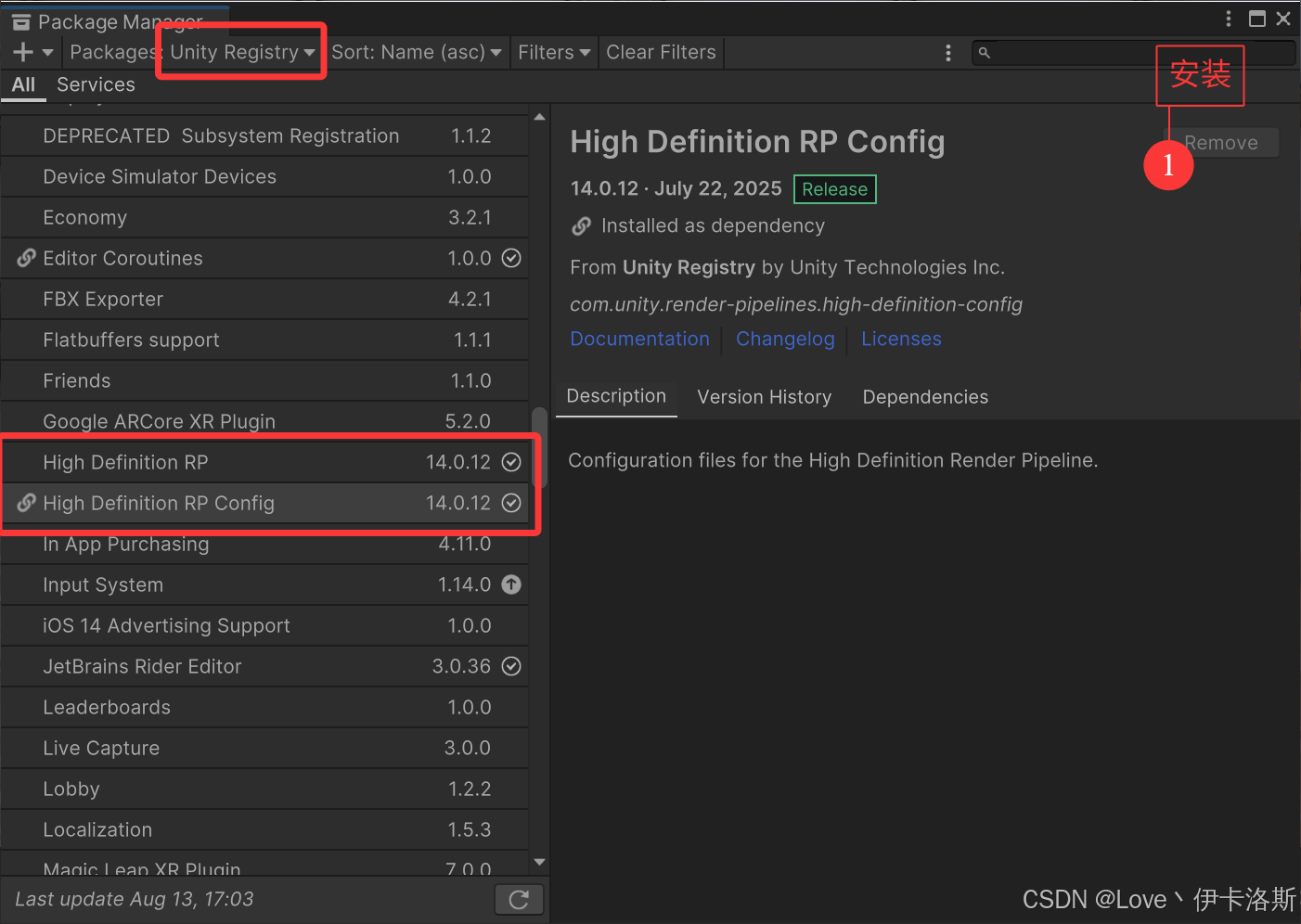Click the Last update Aug 13, 17:03 status text
The image size is (1301, 924).
coord(134,899)
